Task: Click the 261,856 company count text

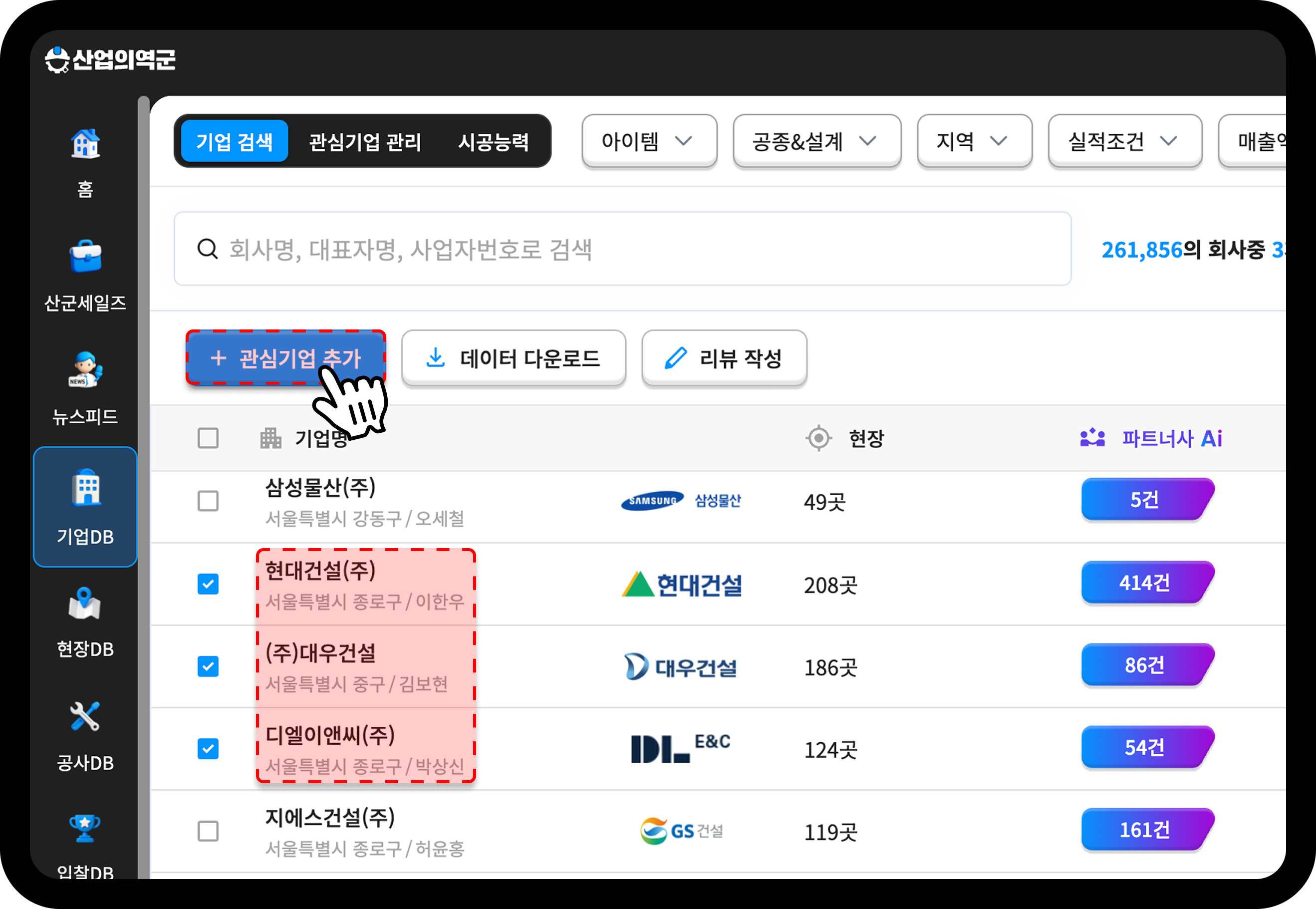Action: coord(1142,250)
